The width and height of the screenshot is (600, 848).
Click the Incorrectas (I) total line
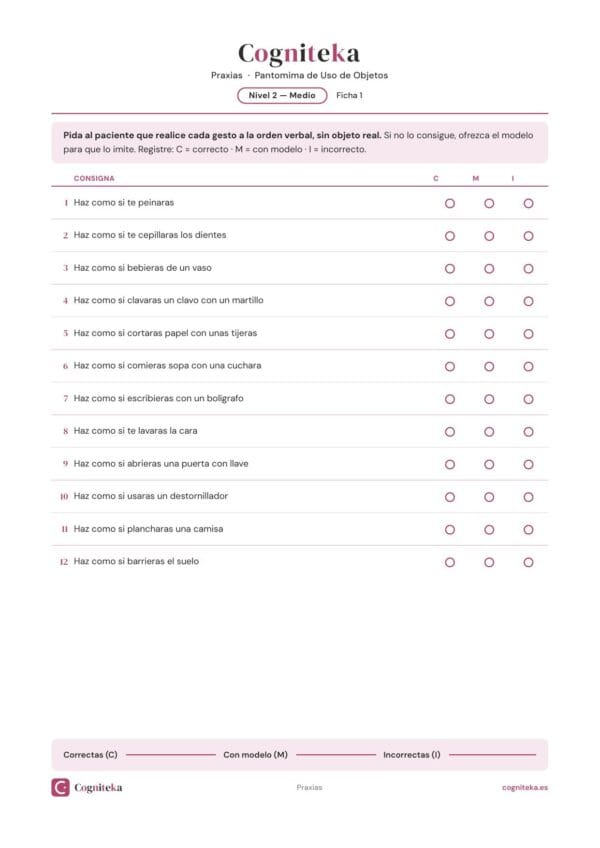(x=492, y=754)
